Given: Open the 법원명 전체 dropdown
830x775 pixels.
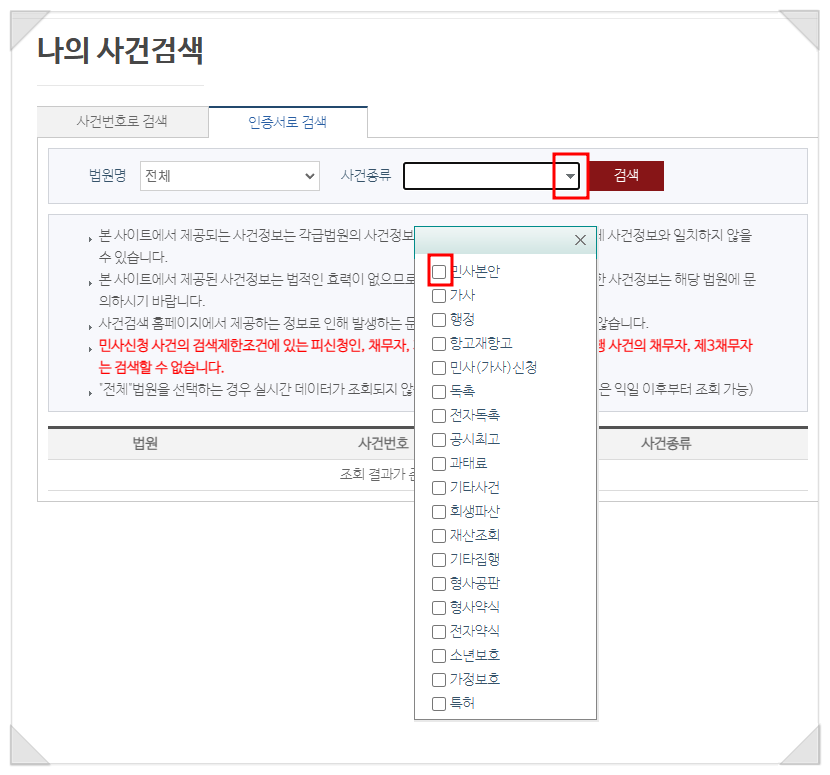Looking at the screenshot, I should 229,176.
